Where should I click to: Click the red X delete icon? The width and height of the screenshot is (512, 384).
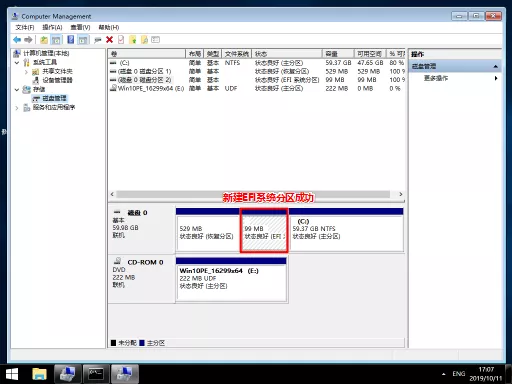click(109, 40)
